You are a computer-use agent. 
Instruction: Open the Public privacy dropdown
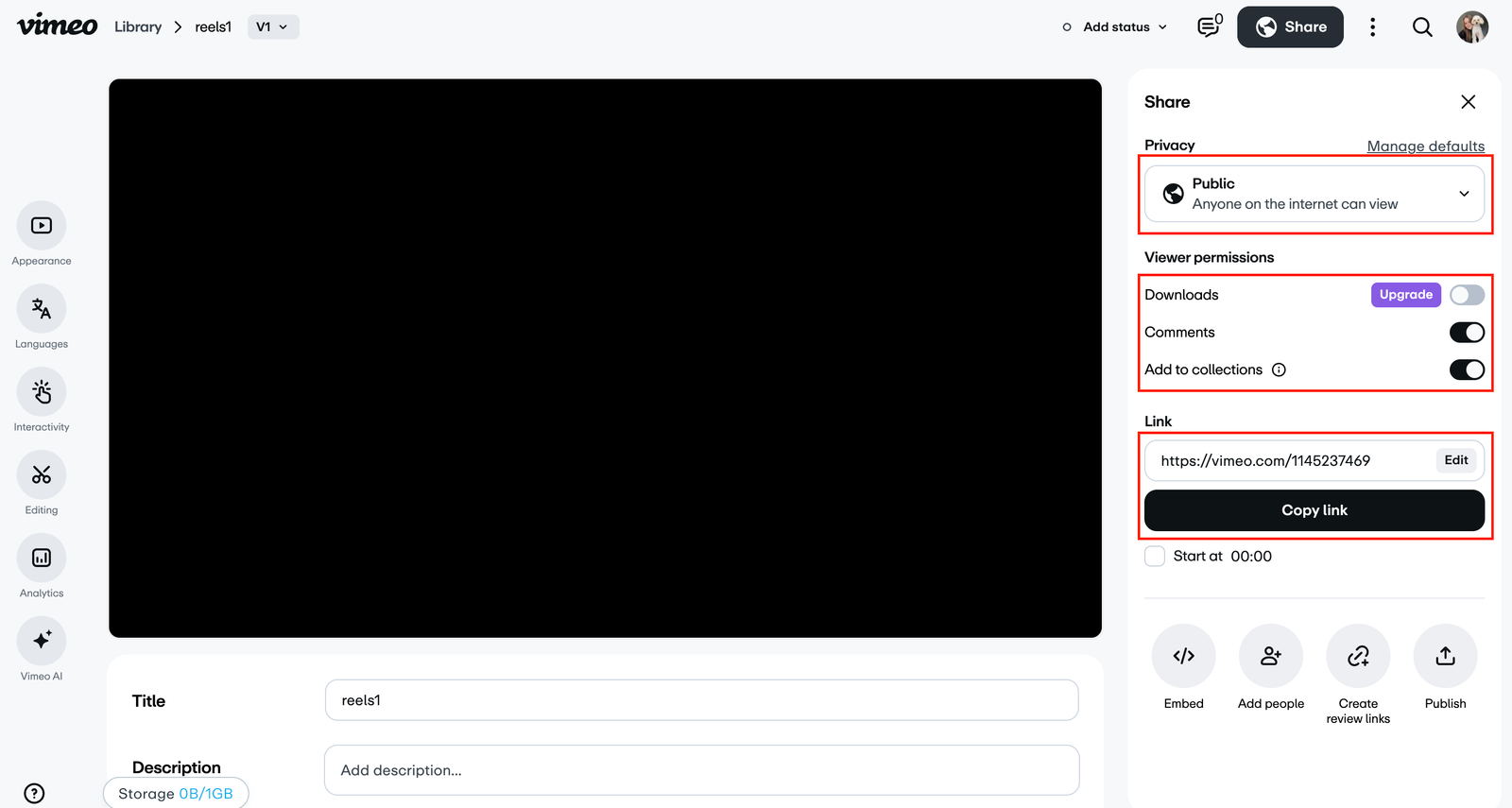pyautogui.click(x=1314, y=194)
